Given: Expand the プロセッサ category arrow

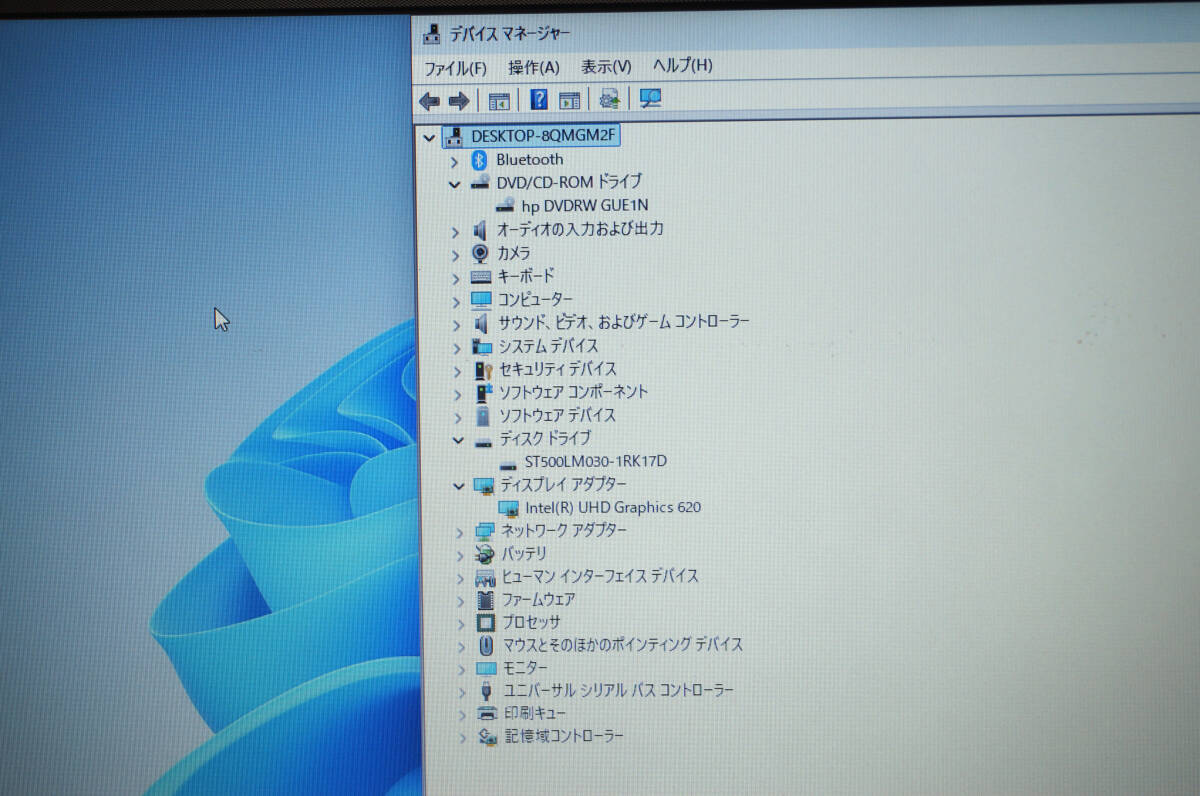Looking at the screenshot, I should coord(460,623).
